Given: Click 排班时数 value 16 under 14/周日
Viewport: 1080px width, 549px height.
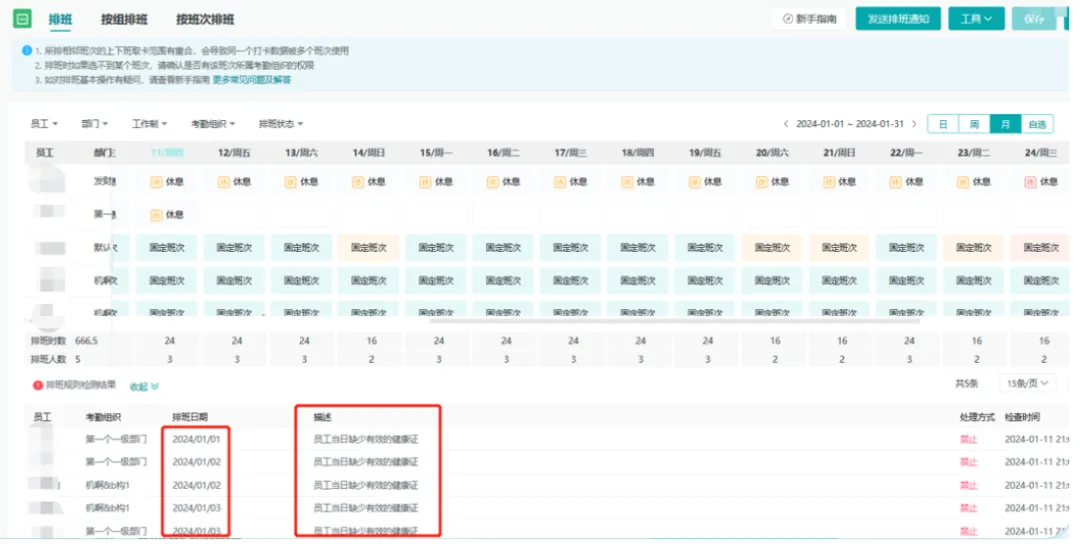Looking at the screenshot, I should (x=372, y=341).
